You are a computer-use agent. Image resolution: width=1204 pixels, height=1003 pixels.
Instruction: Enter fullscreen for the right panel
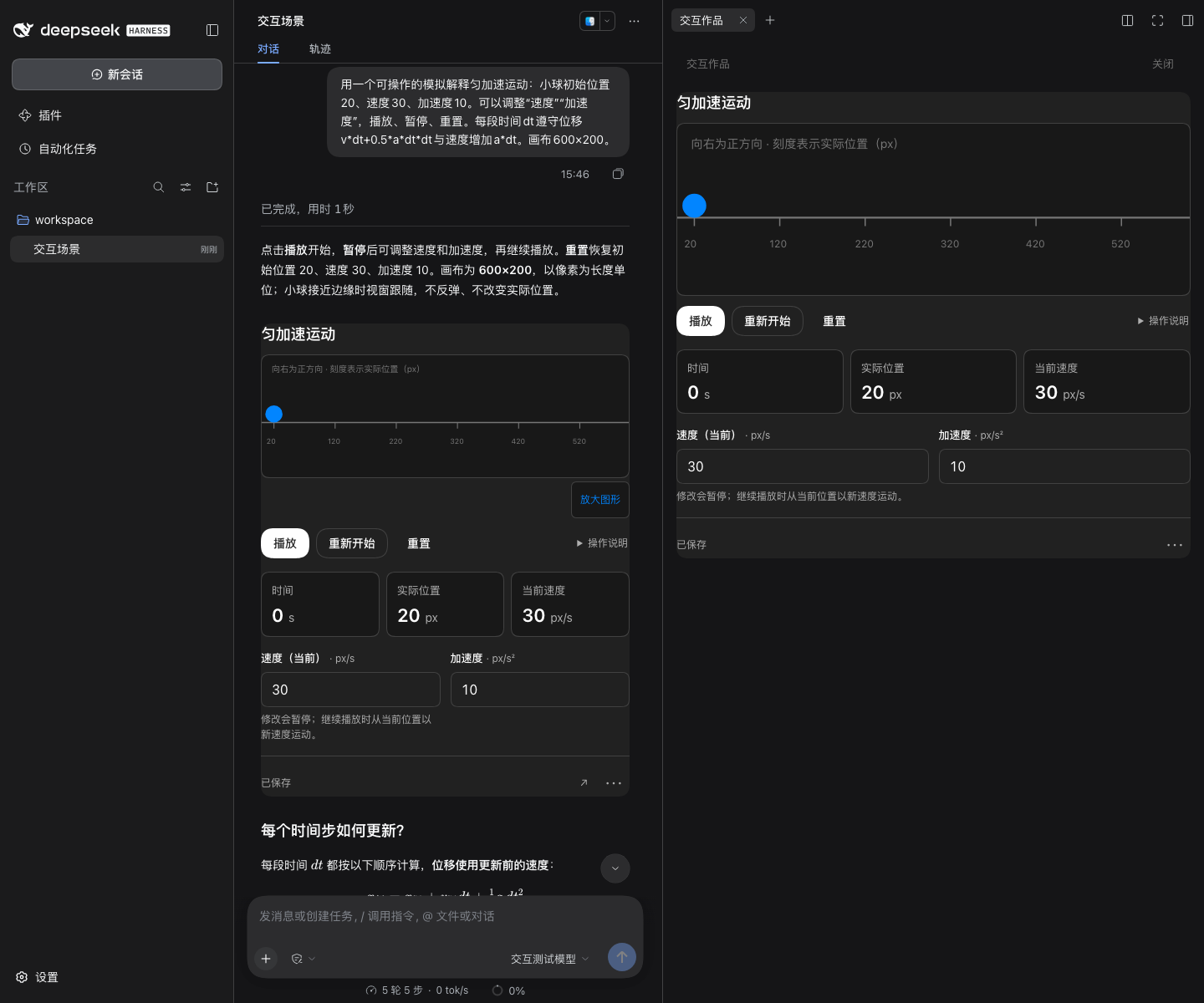tap(1157, 20)
